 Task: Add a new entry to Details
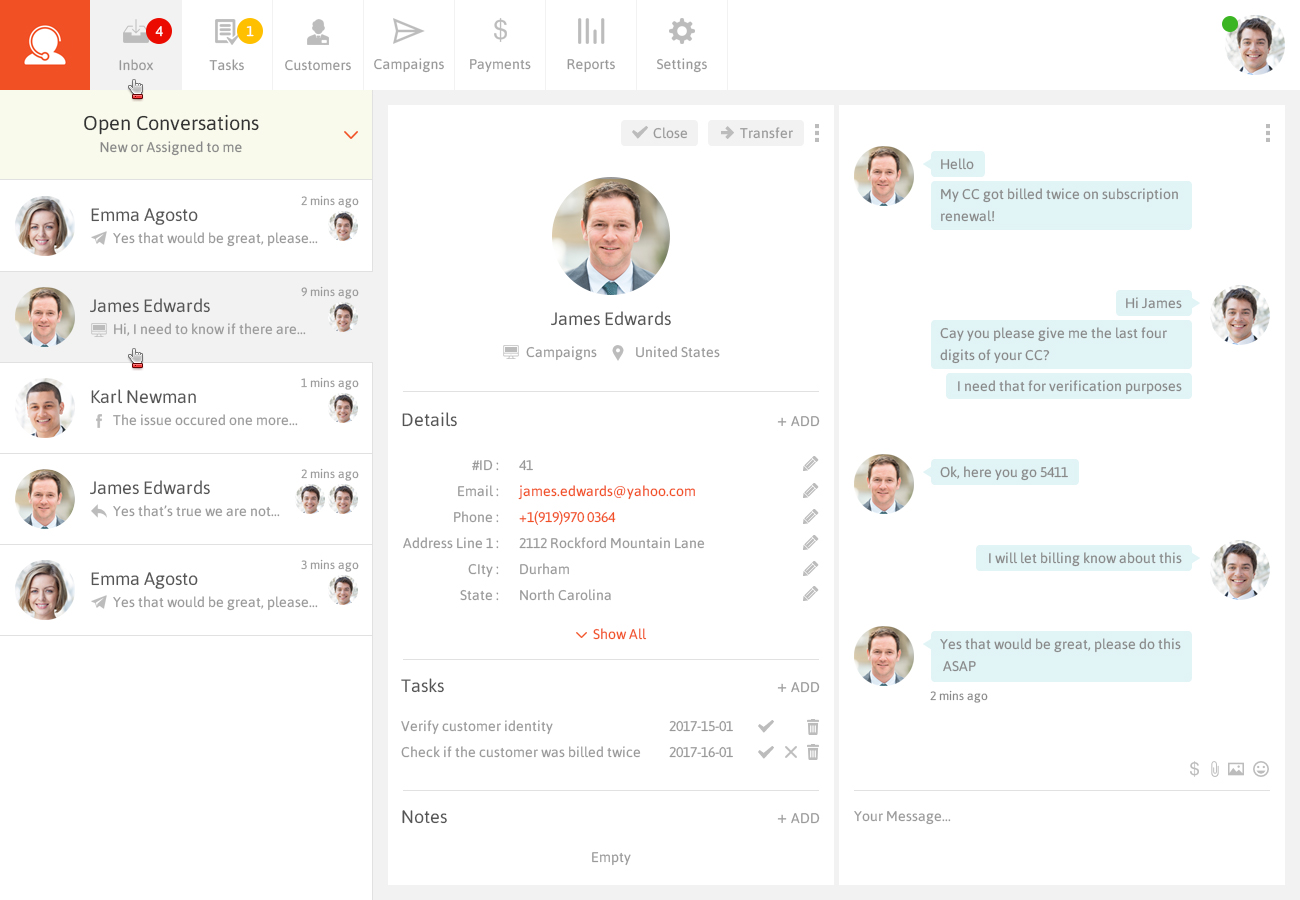click(x=798, y=422)
